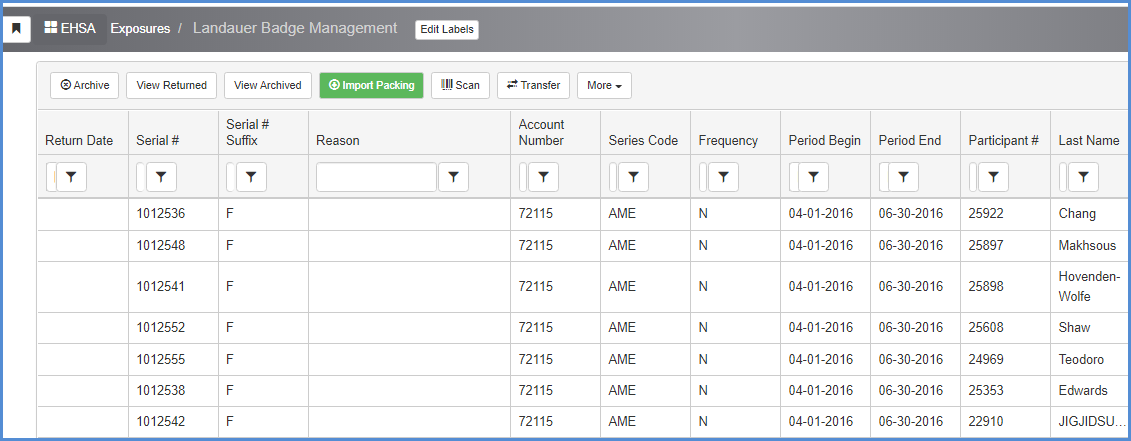
Task: Click the Frequency column filter icon
Action: (723, 177)
